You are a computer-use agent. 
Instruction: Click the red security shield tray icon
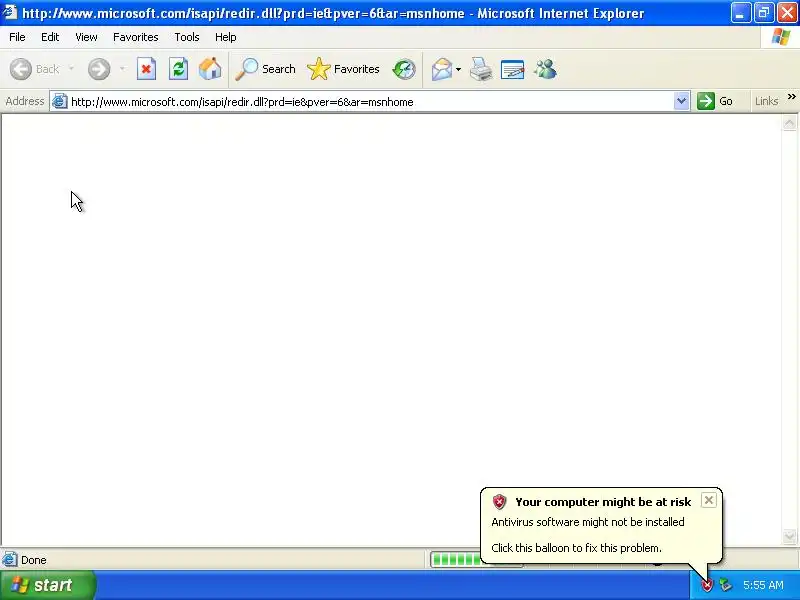coord(707,585)
